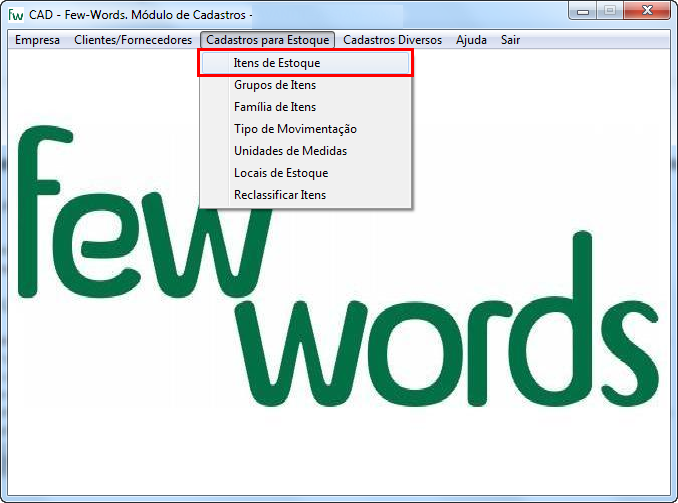The height and width of the screenshot is (503, 678).
Task: Choose Locais de Estoque entry
Action: click(x=305, y=173)
